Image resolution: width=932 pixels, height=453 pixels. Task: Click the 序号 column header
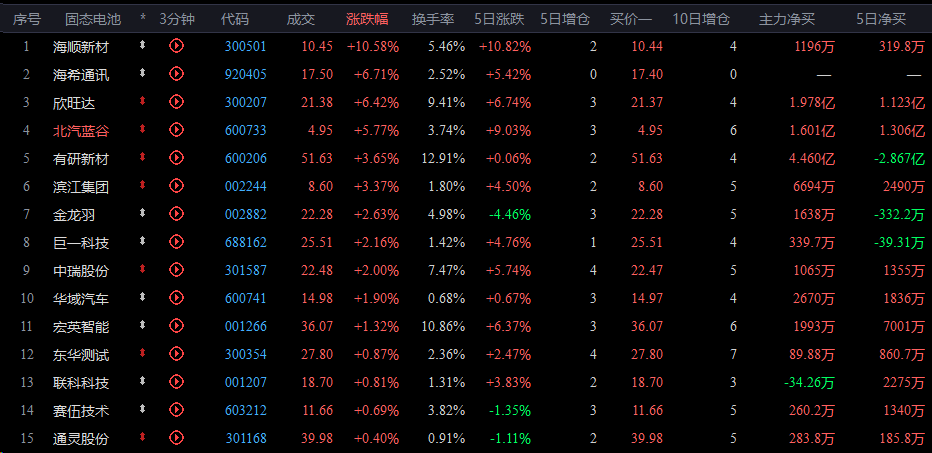(x=27, y=19)
